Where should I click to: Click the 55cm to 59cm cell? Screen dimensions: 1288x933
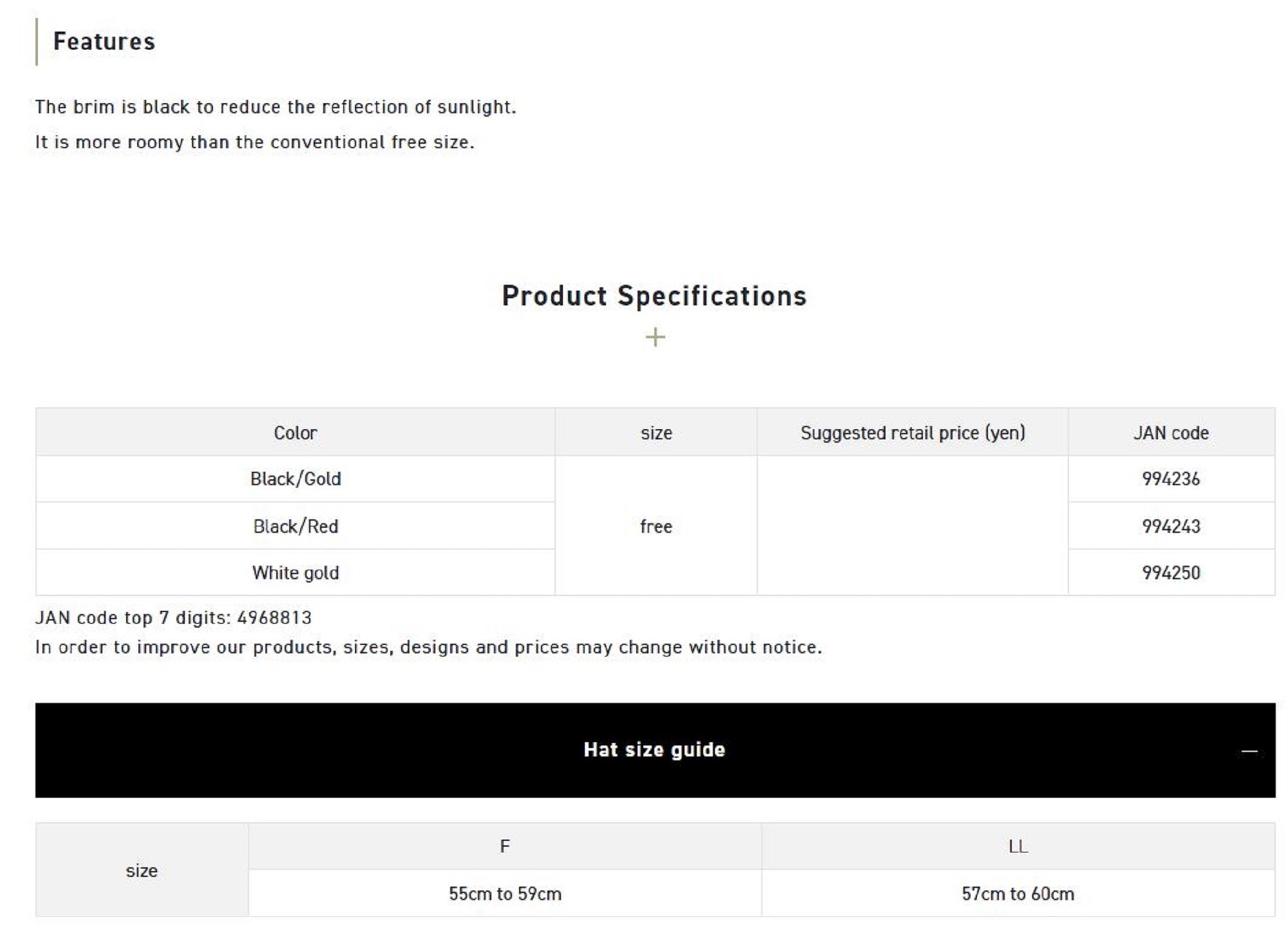505,893
